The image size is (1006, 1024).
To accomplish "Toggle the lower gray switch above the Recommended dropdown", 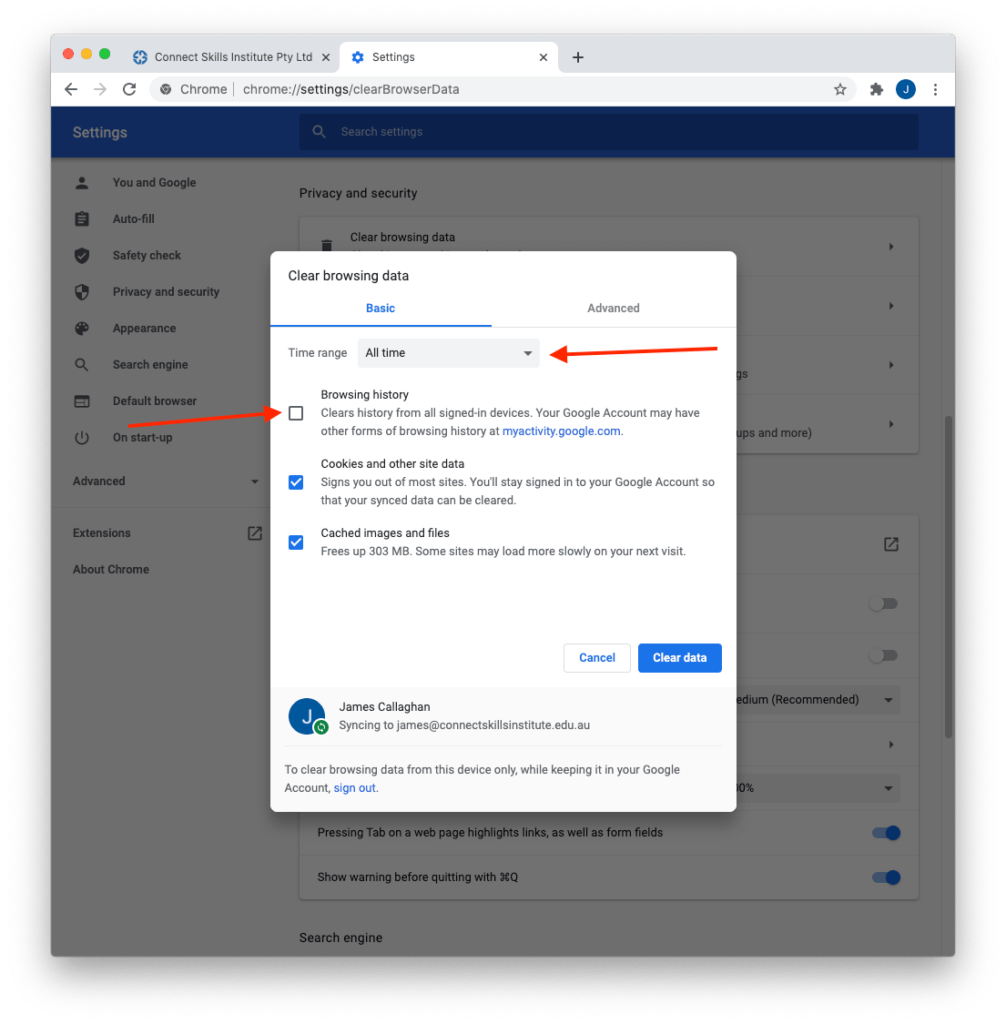I will [x=883, y=655].
